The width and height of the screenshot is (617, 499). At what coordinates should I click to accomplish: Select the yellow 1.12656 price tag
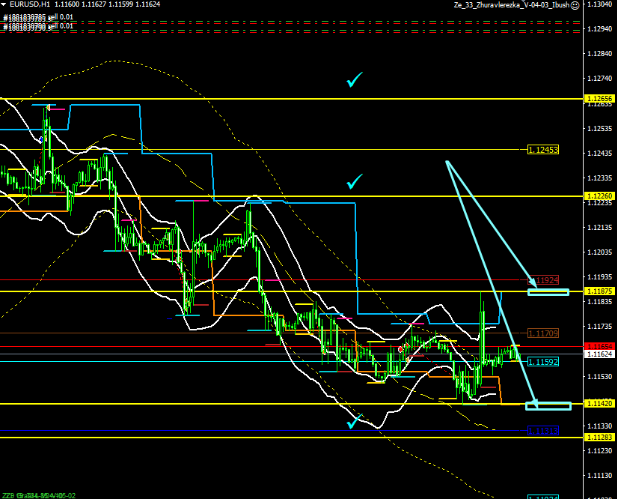tap(600, 100)
